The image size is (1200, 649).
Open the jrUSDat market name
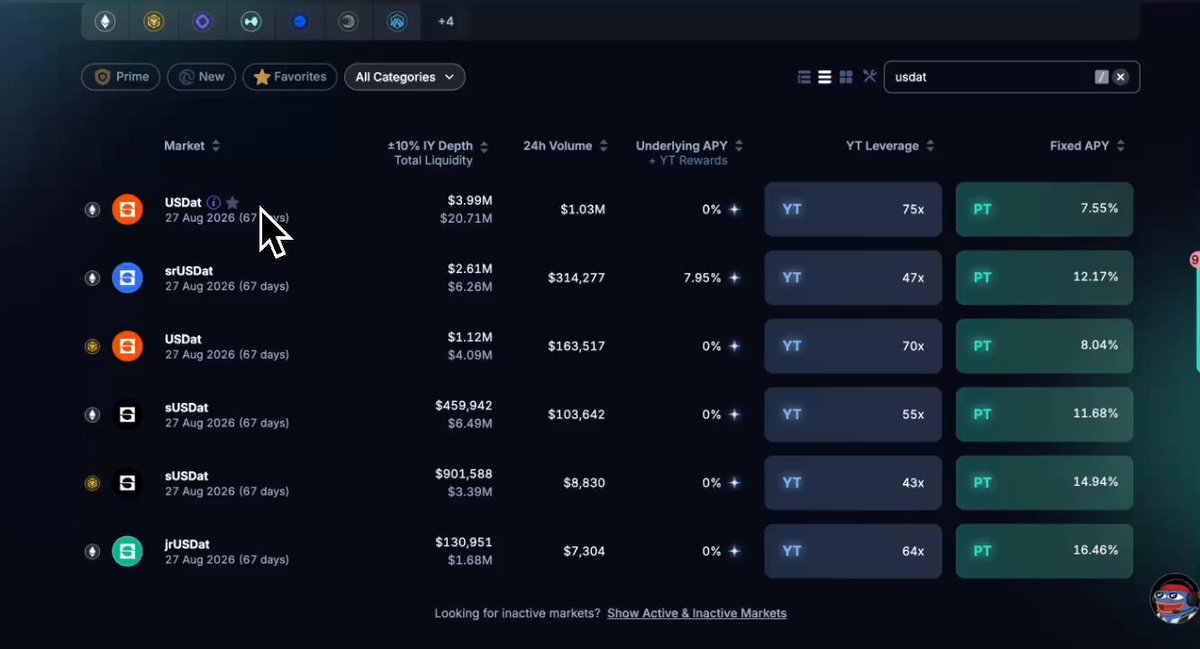pyautogui.click(x=187, y=544)
